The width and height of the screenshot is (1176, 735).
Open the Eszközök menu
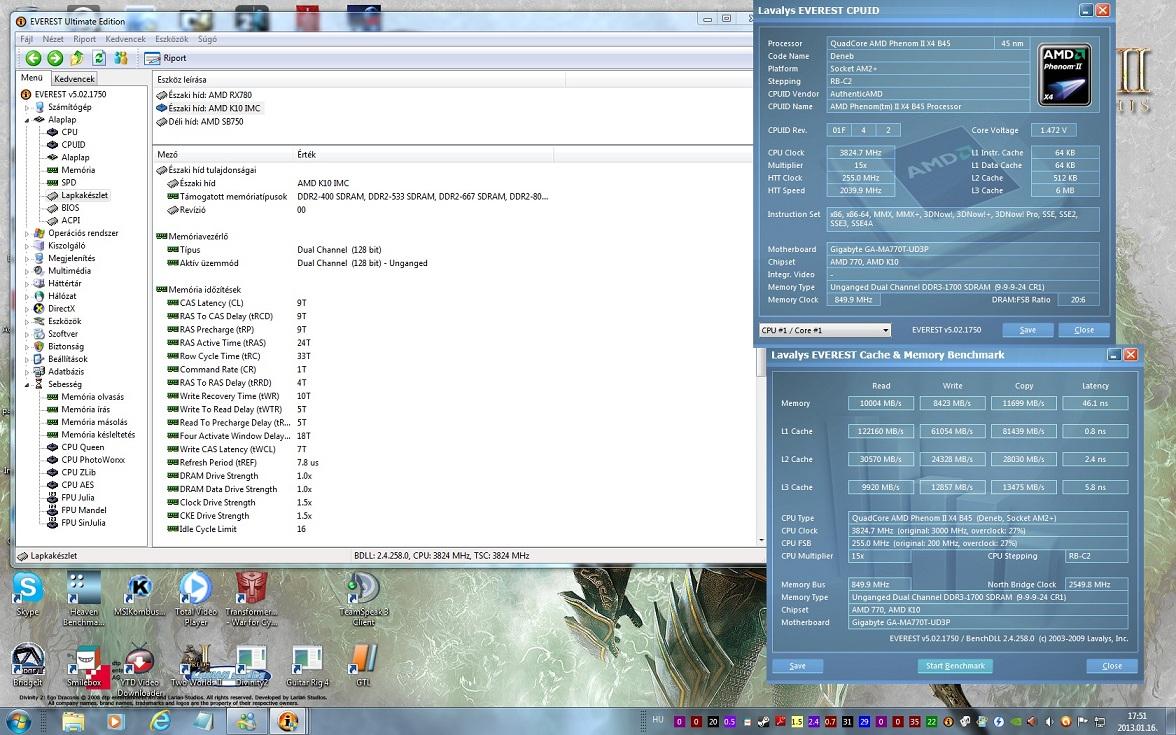tap(172, 39)
